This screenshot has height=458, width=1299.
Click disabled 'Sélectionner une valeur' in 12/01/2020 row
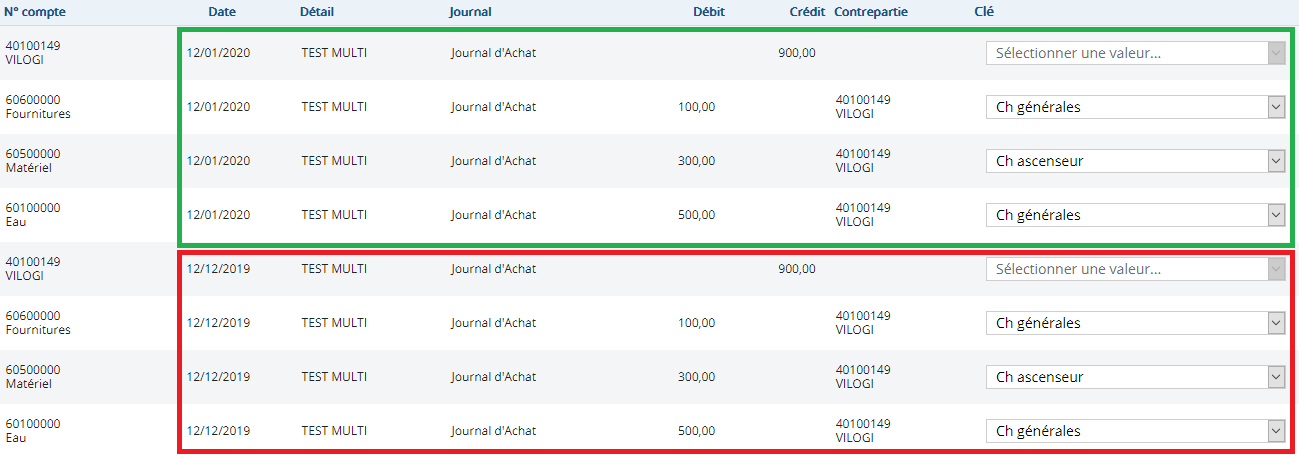pyautogui.click(x=1135, y=53)
